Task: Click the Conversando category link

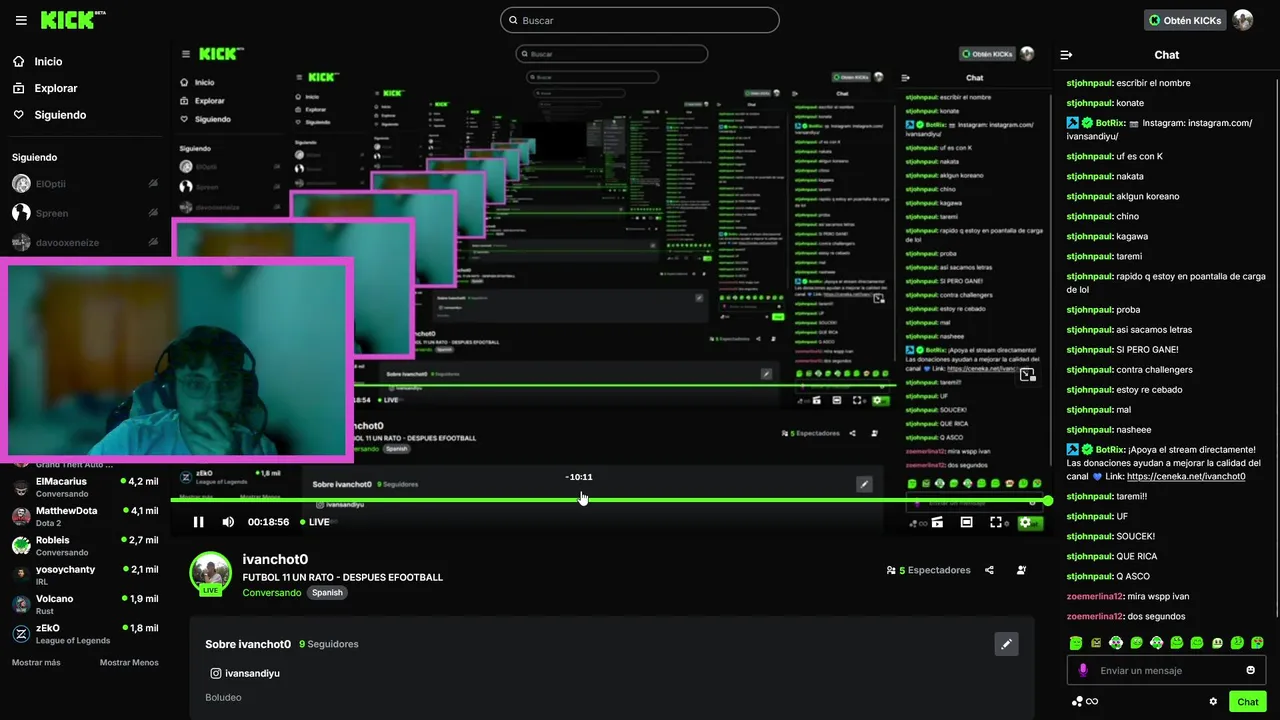Action: click(x=271, y=592)
